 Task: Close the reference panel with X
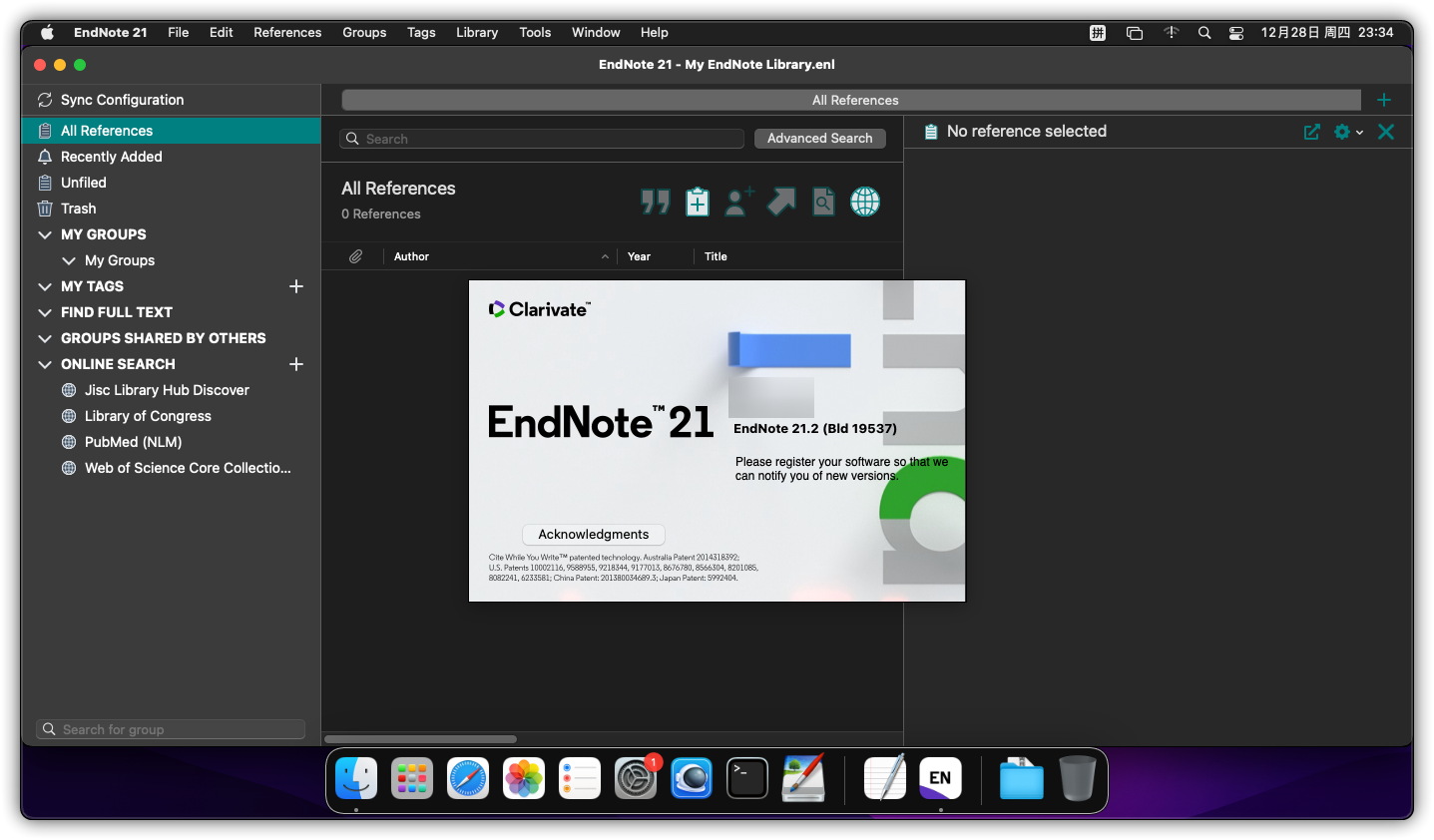[x=1386, y=132]
